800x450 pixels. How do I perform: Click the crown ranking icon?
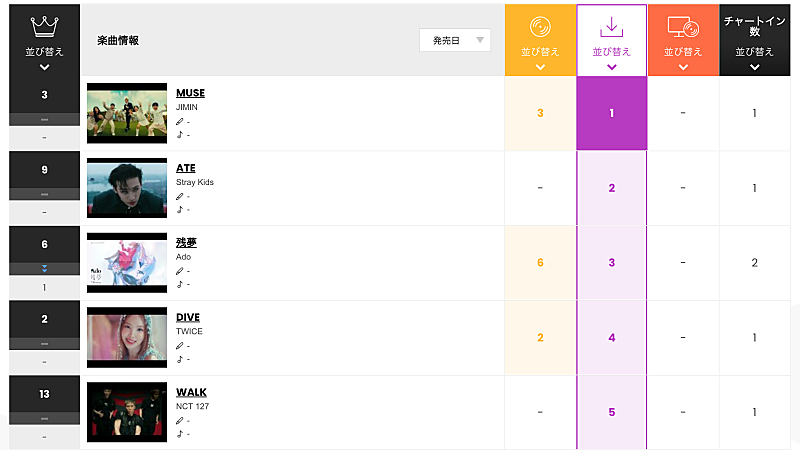(44, 26)
